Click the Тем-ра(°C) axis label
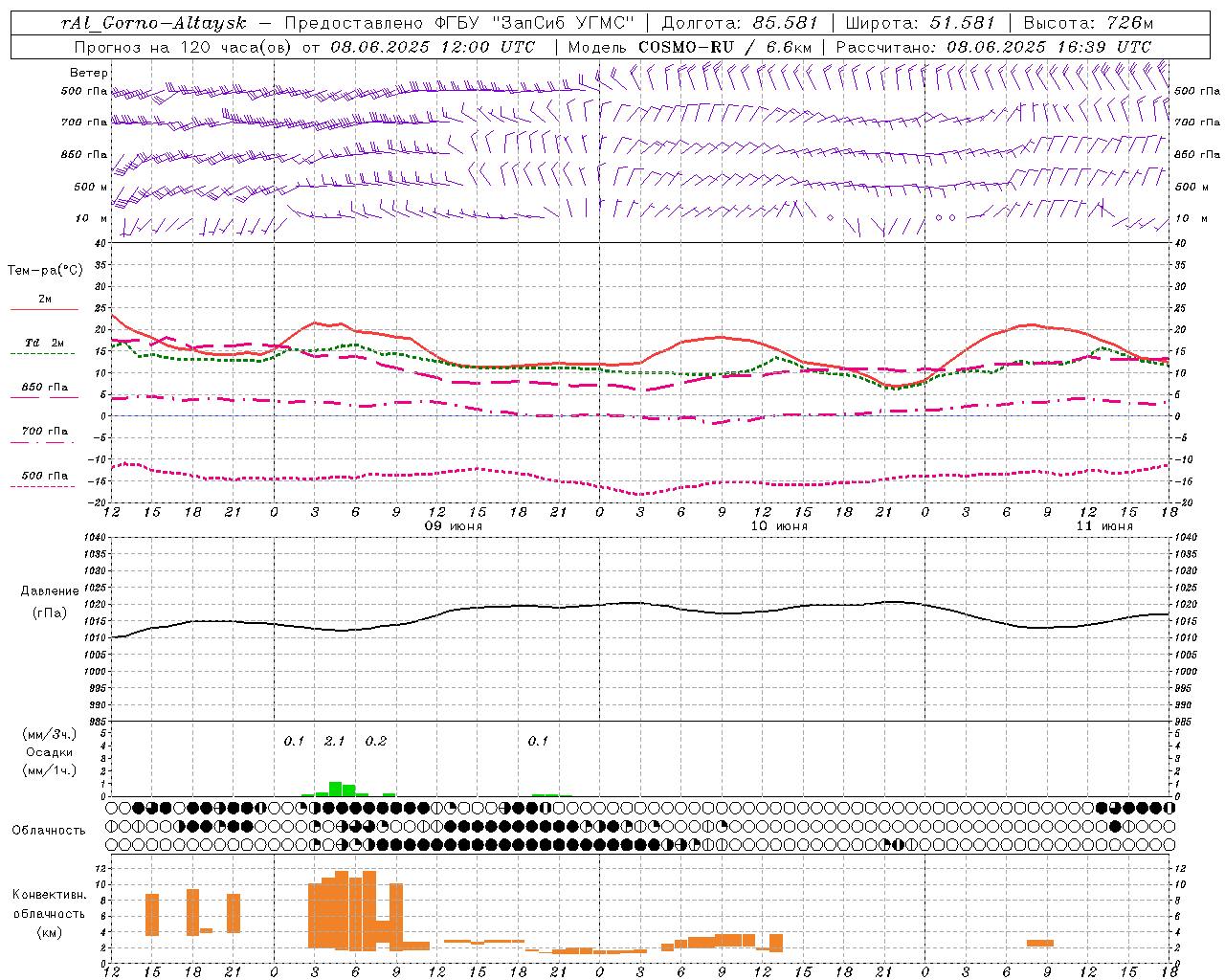 [x=45, y=270]
